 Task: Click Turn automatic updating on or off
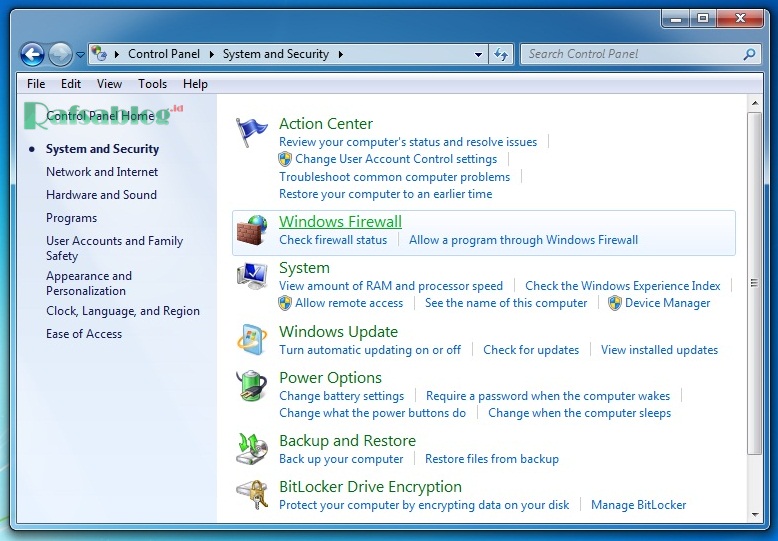pyautogui.click(x=370, y=350)
